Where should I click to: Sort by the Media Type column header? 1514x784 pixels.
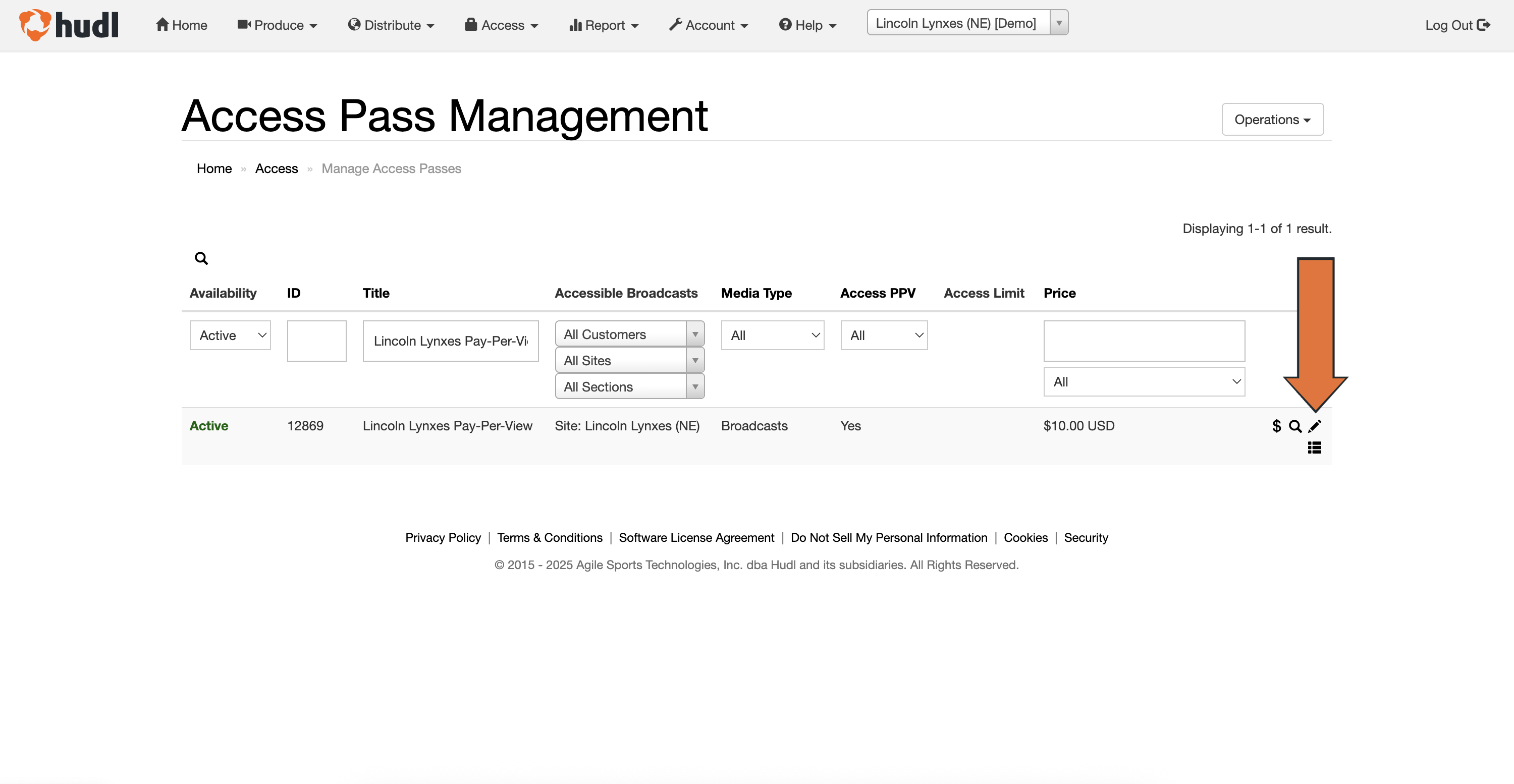[756, 293]
